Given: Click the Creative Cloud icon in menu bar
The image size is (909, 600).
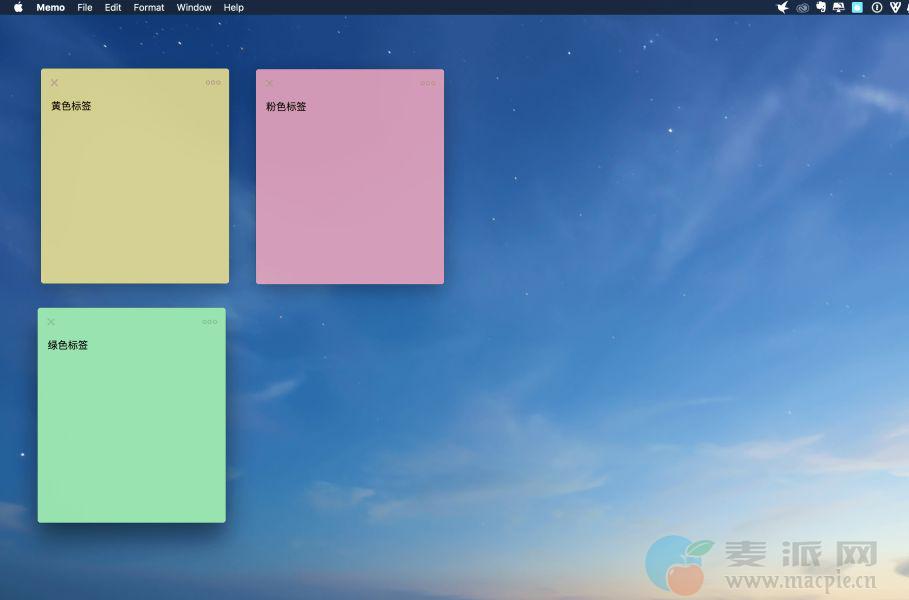Looking at the screenshot, I should [802, 7].
